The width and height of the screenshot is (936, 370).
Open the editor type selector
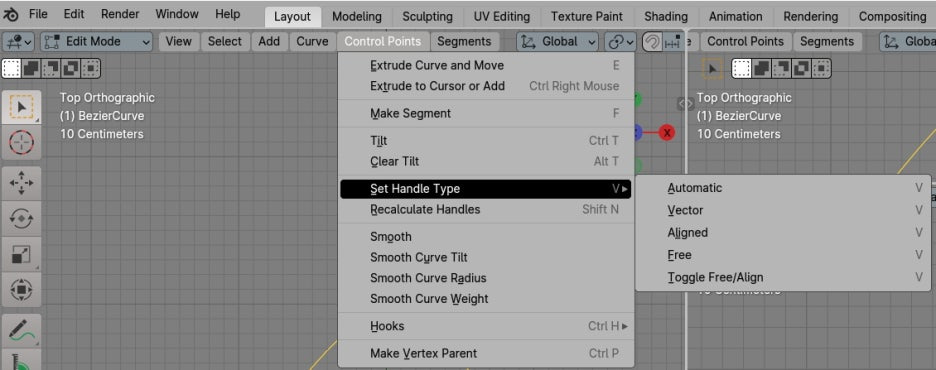[20, 42]
